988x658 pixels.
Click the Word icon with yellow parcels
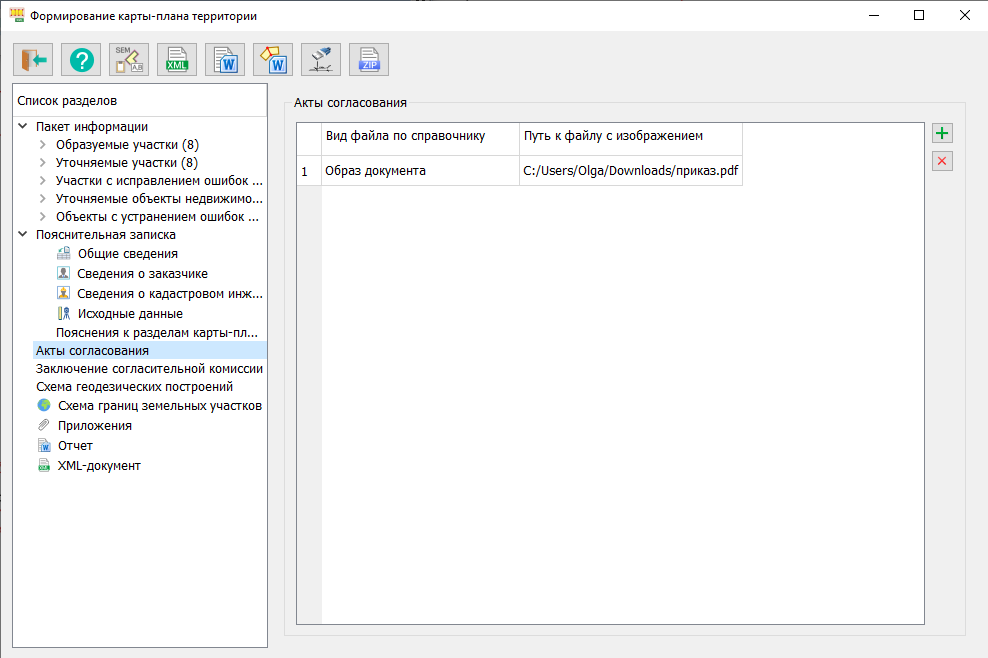[x=273, y=60]
